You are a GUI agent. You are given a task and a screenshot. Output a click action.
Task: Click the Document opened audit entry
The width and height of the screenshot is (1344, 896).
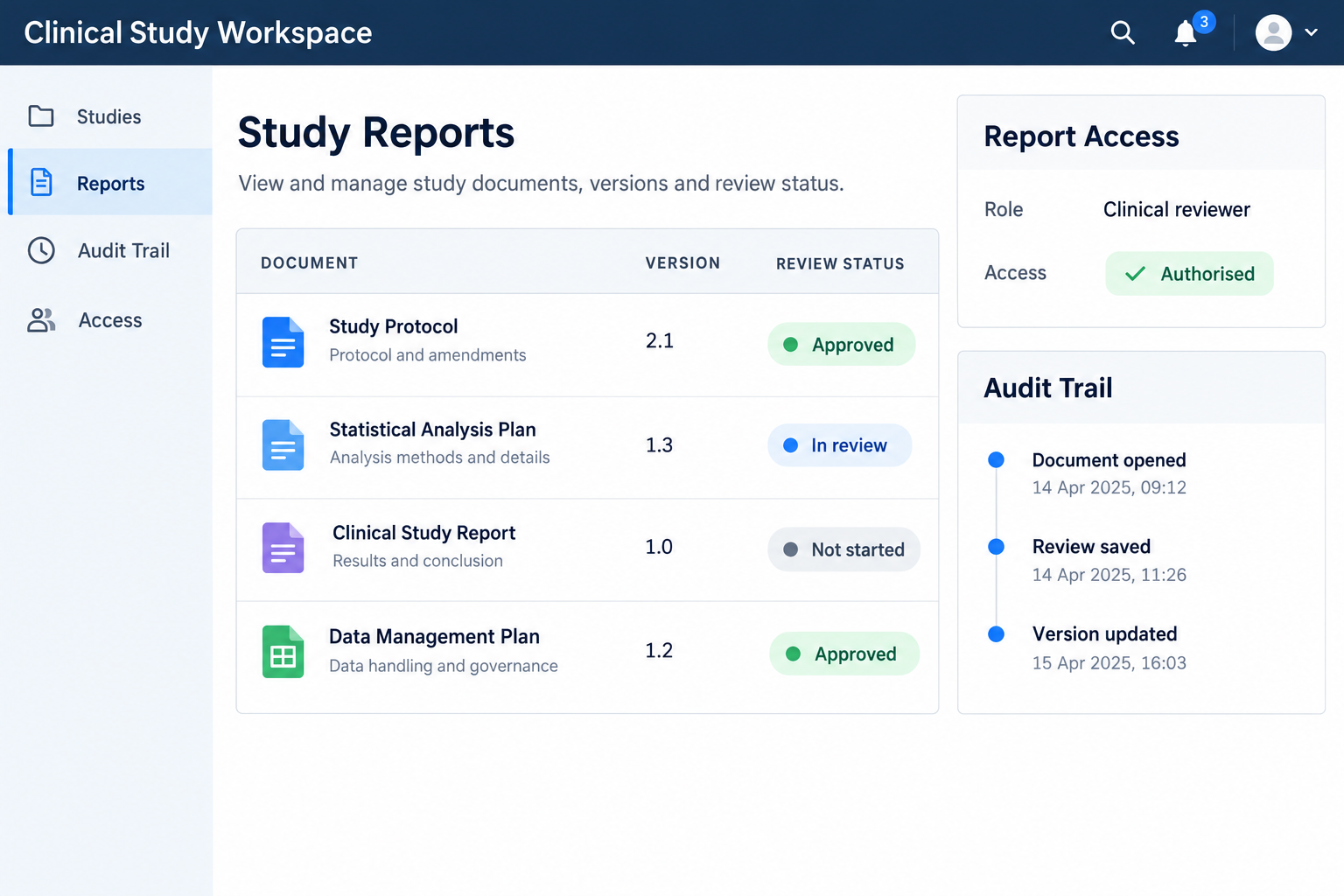click(x=1109, y=473)
